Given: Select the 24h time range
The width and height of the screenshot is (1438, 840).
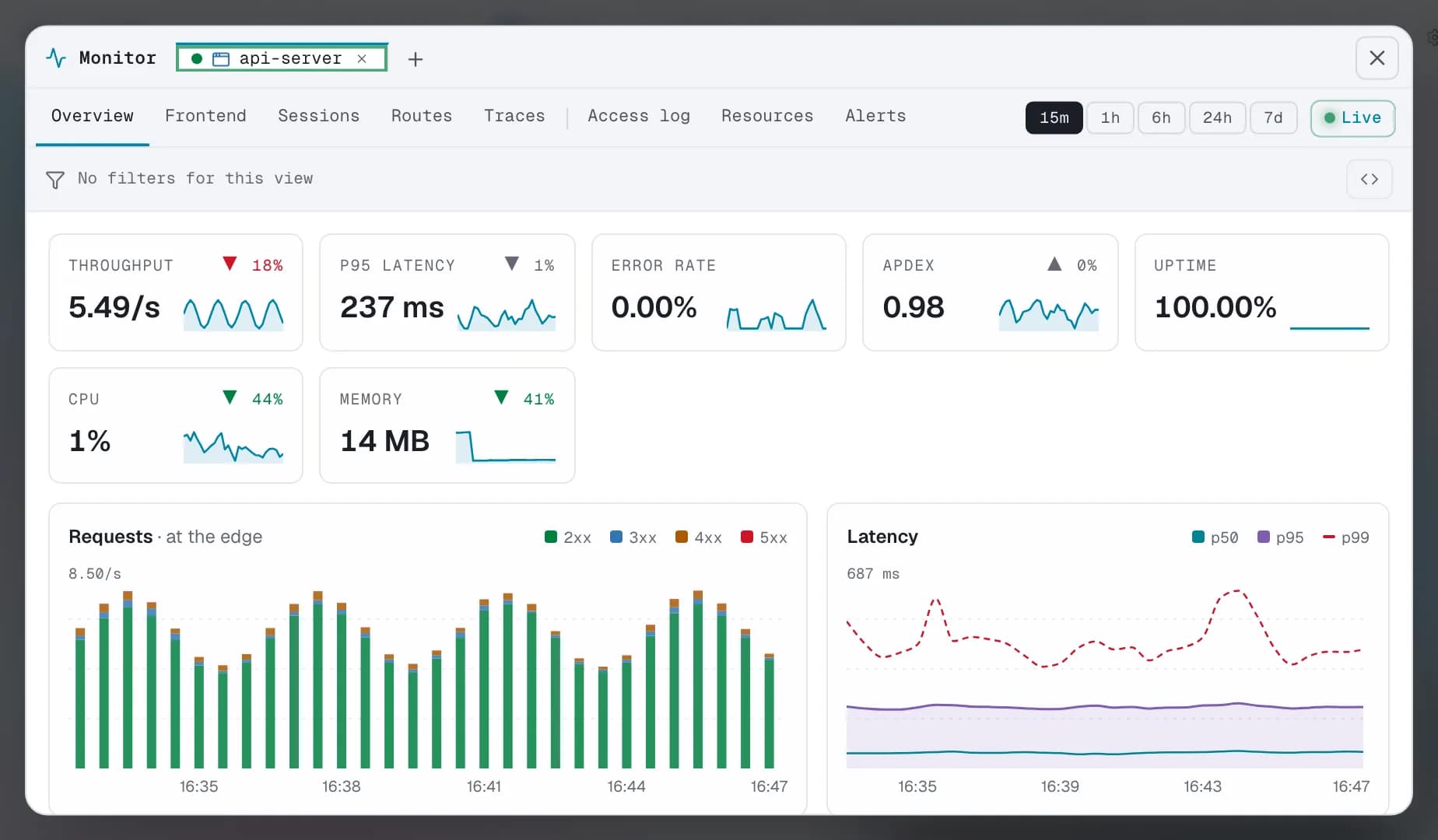Looking at the screenshot, I should [1217, 118].
